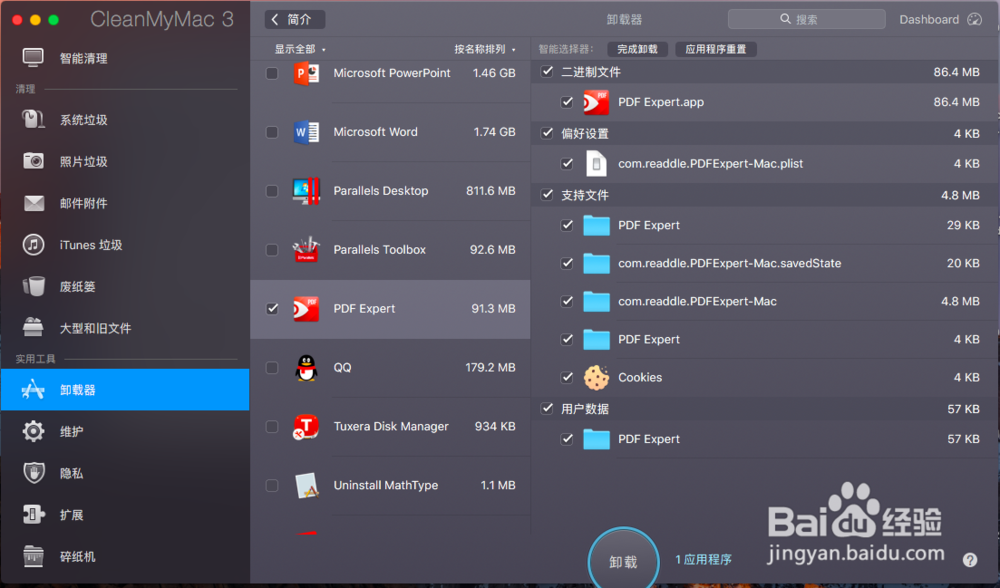Open the 显示全部 filter dropdown
The width and height of the screenshot is (1000, 588).
click(x=300, y=49)
